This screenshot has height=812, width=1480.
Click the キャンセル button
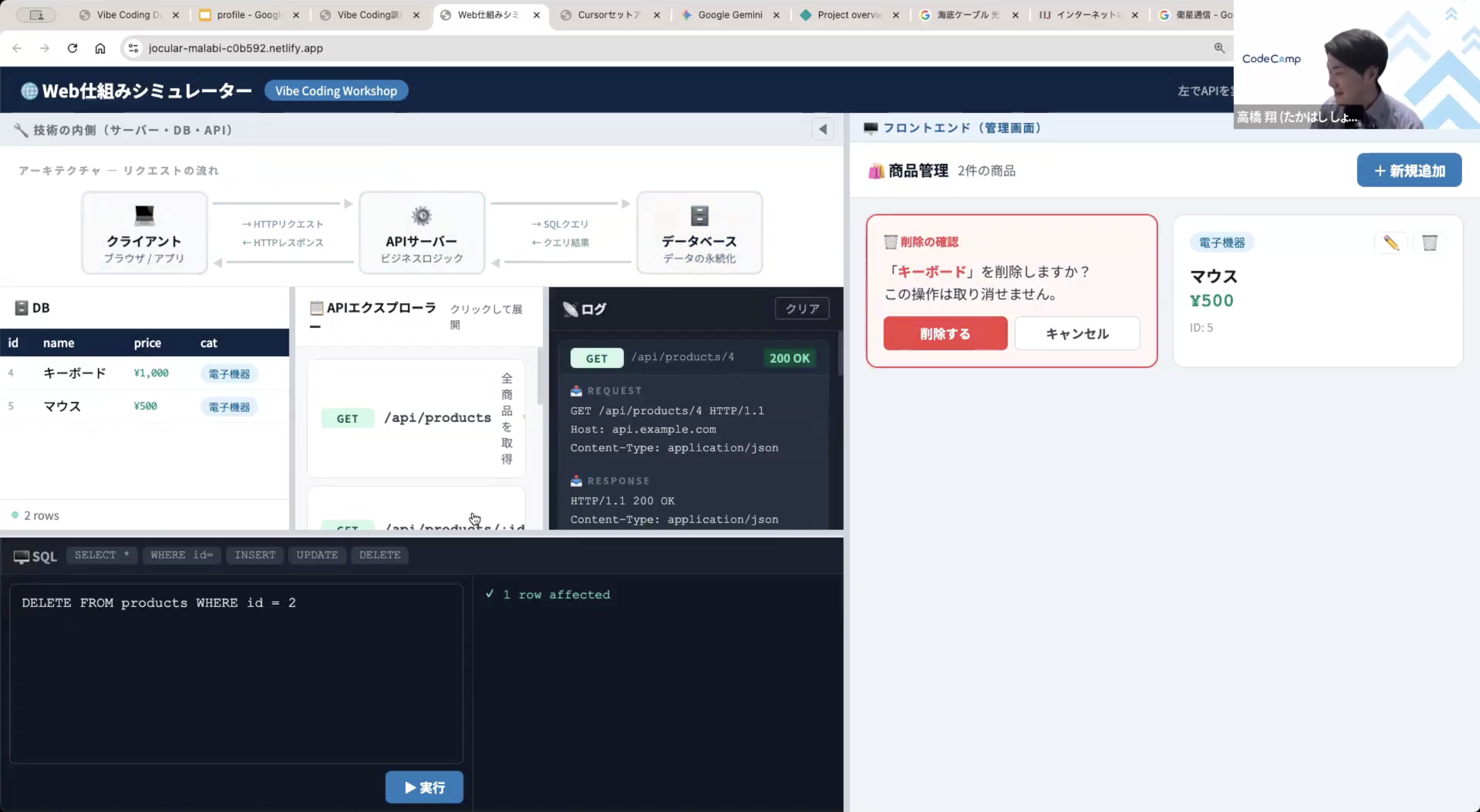click(1077, 334)
